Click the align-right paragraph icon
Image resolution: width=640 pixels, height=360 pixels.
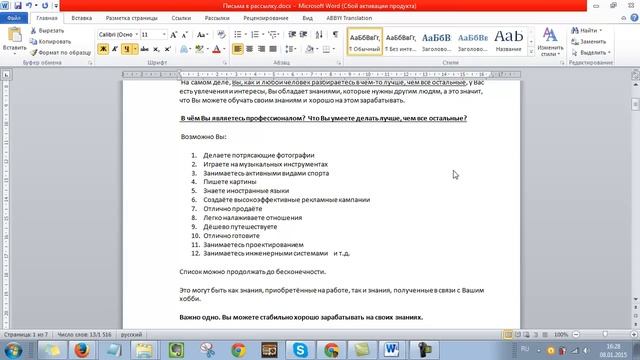pos(261,49)
